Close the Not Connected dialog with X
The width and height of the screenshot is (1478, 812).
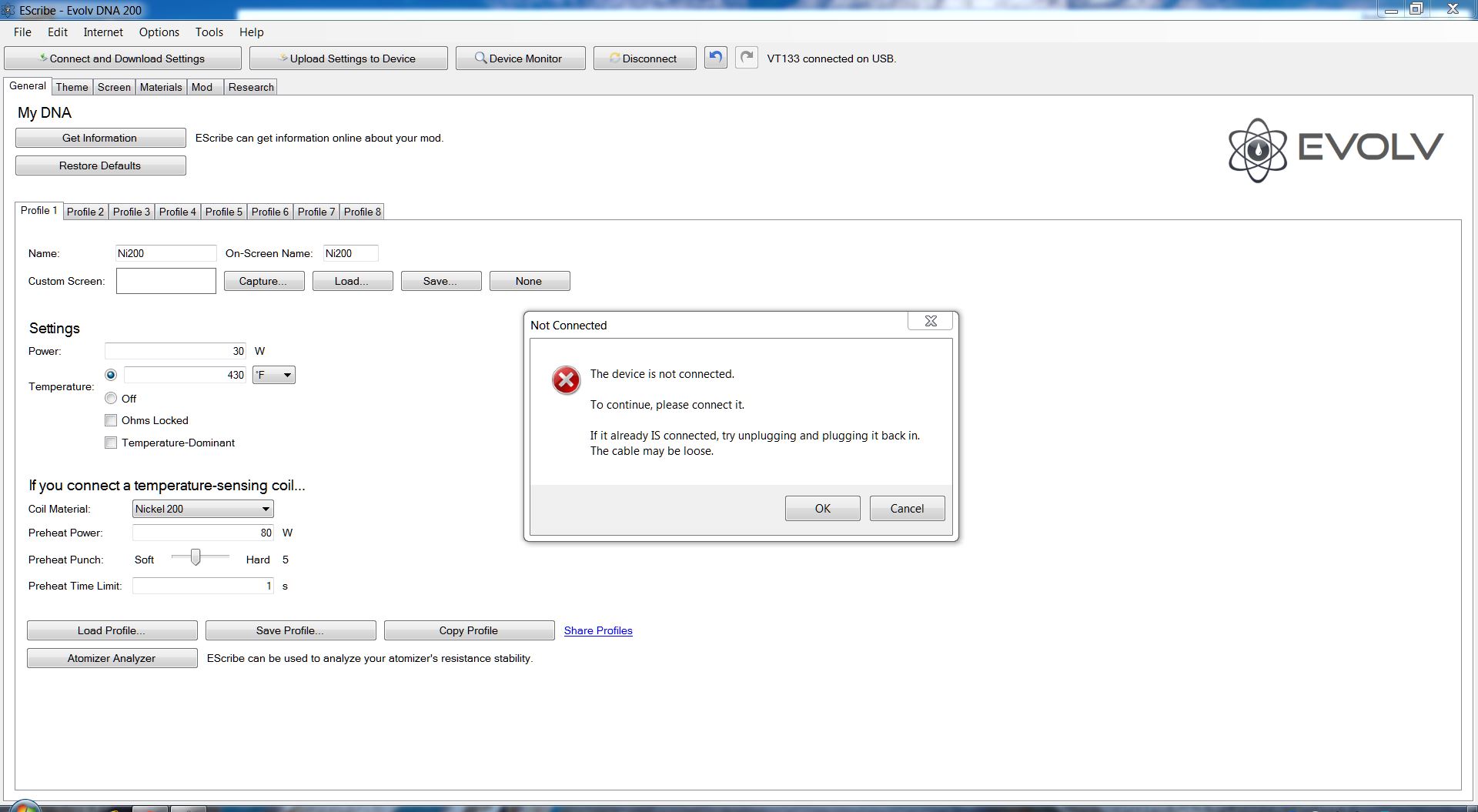pyautogui.click(x=930, y=321)
